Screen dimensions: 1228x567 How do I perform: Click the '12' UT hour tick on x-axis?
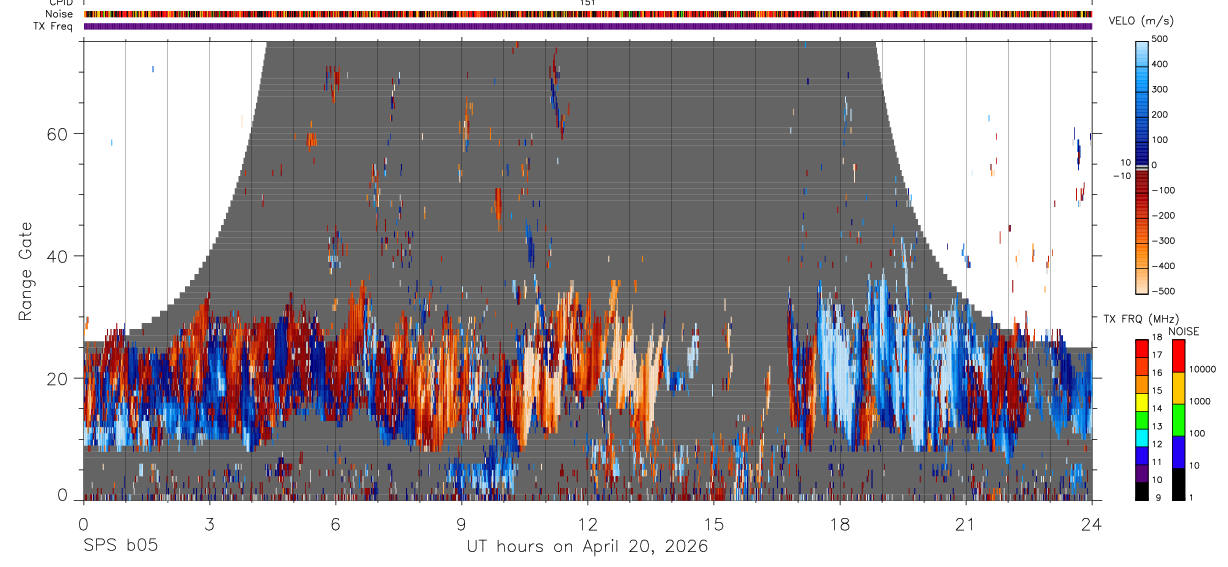point(587,524)
